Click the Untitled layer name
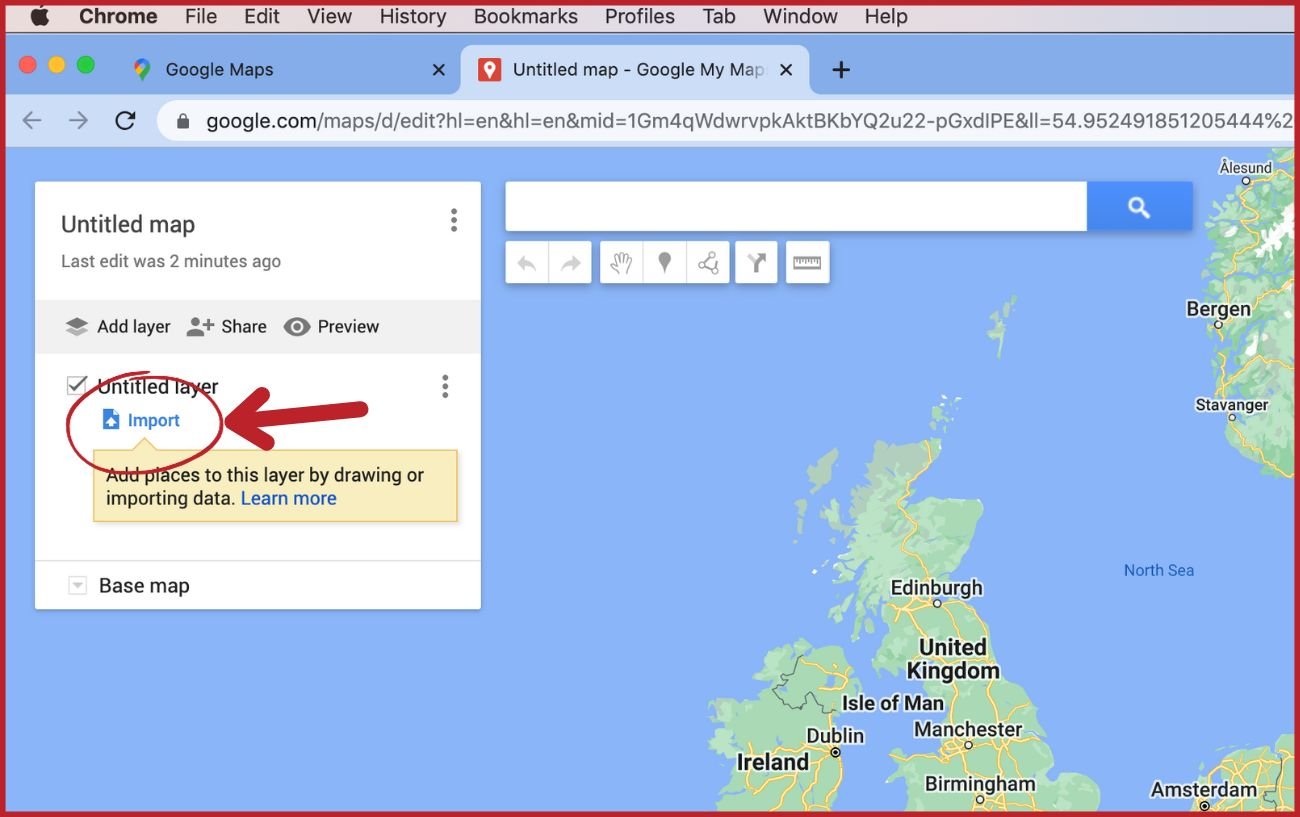The image size is (1300, 817). pyautogui.click(x=158, y=387)
